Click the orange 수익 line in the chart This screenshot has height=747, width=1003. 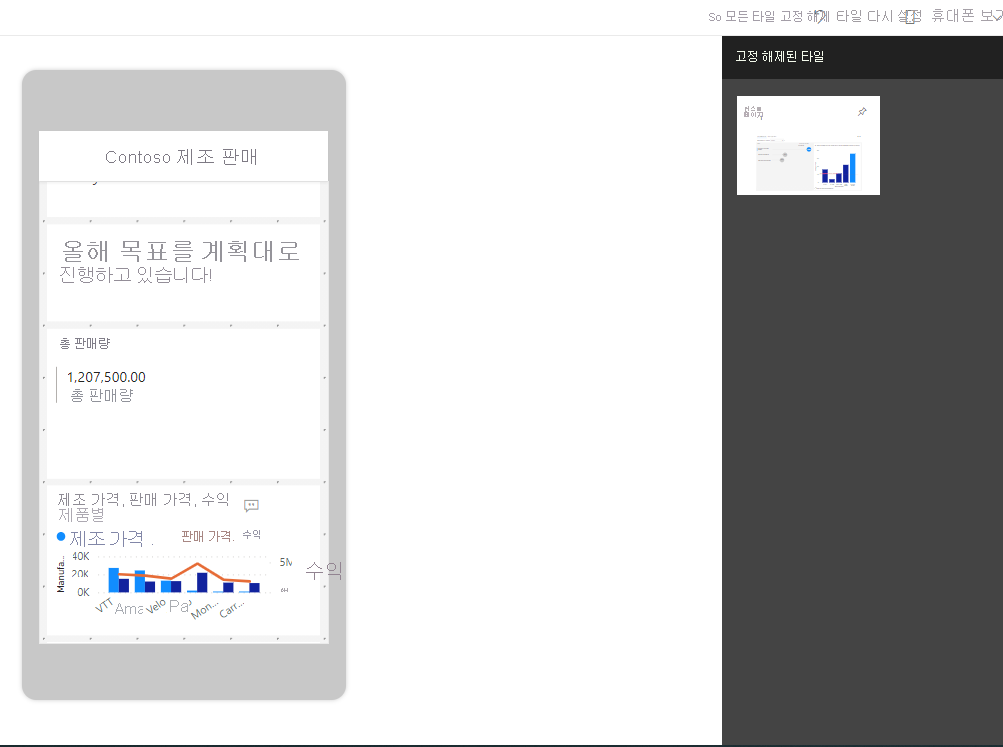point(198,565)
